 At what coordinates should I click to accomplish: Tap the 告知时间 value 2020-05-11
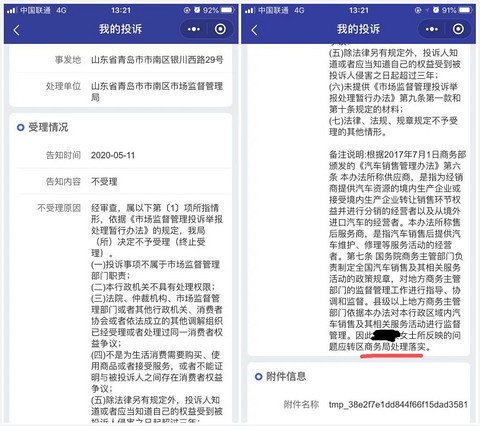pos(113,155)
